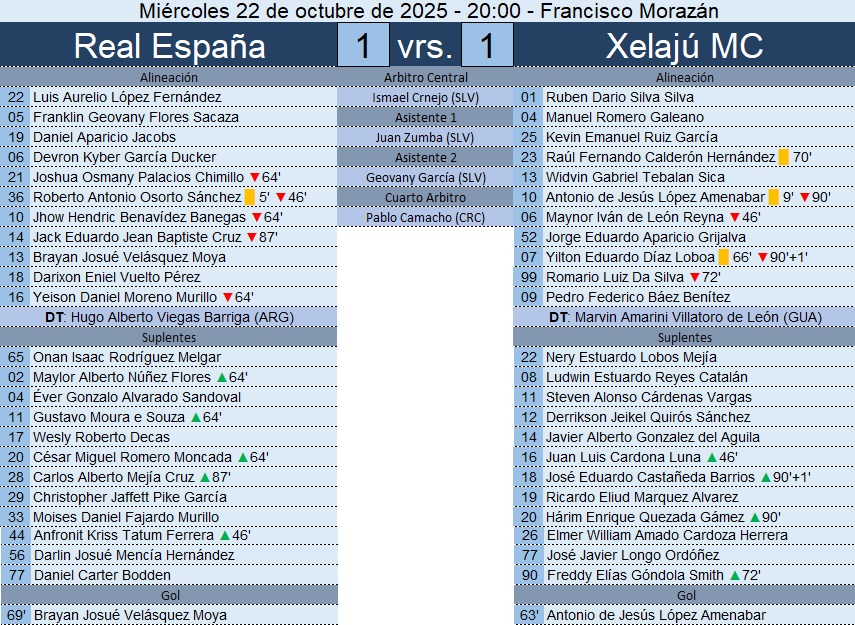855x625 pixels.
Task: Select the Real España team header
Action: [170, 46]
